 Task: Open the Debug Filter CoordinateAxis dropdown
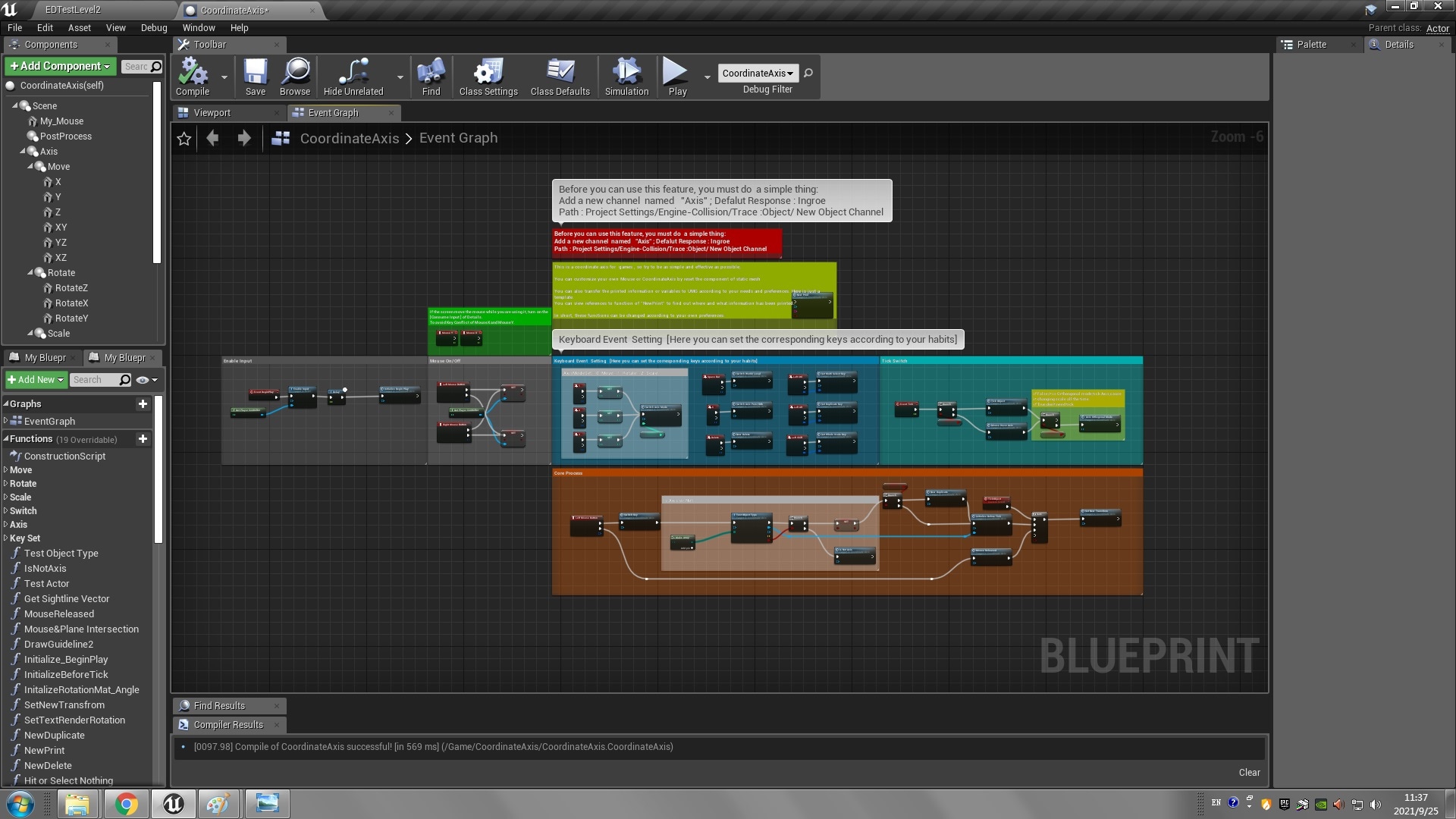[x=758, y=73]
